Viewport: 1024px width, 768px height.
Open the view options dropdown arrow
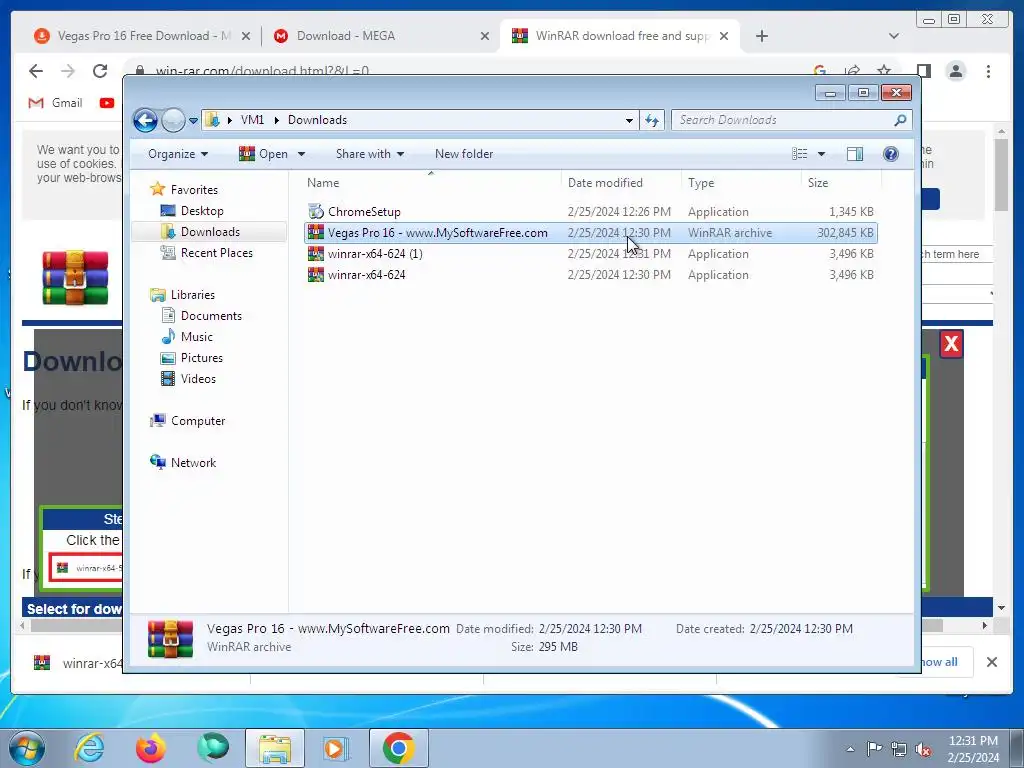pyautogui.click(x=822, y=154)
